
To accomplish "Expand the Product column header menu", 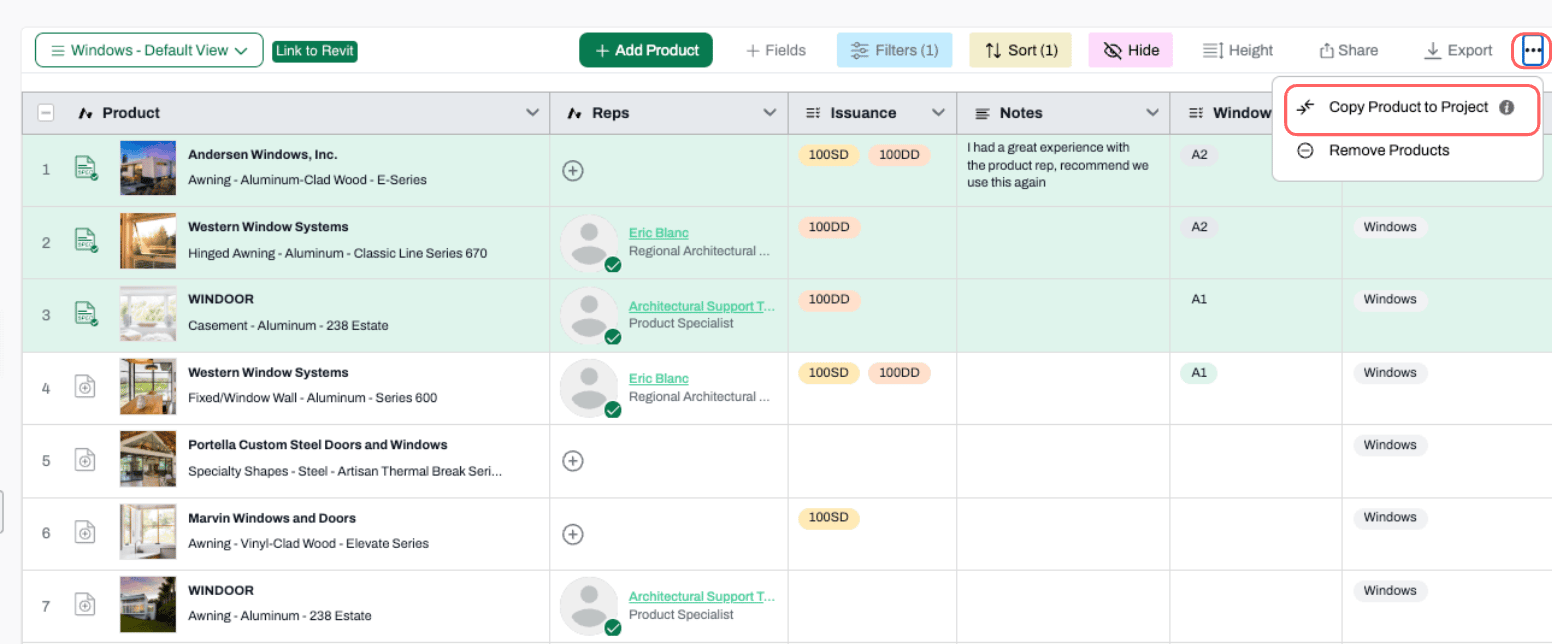I will tap(532, 113).
